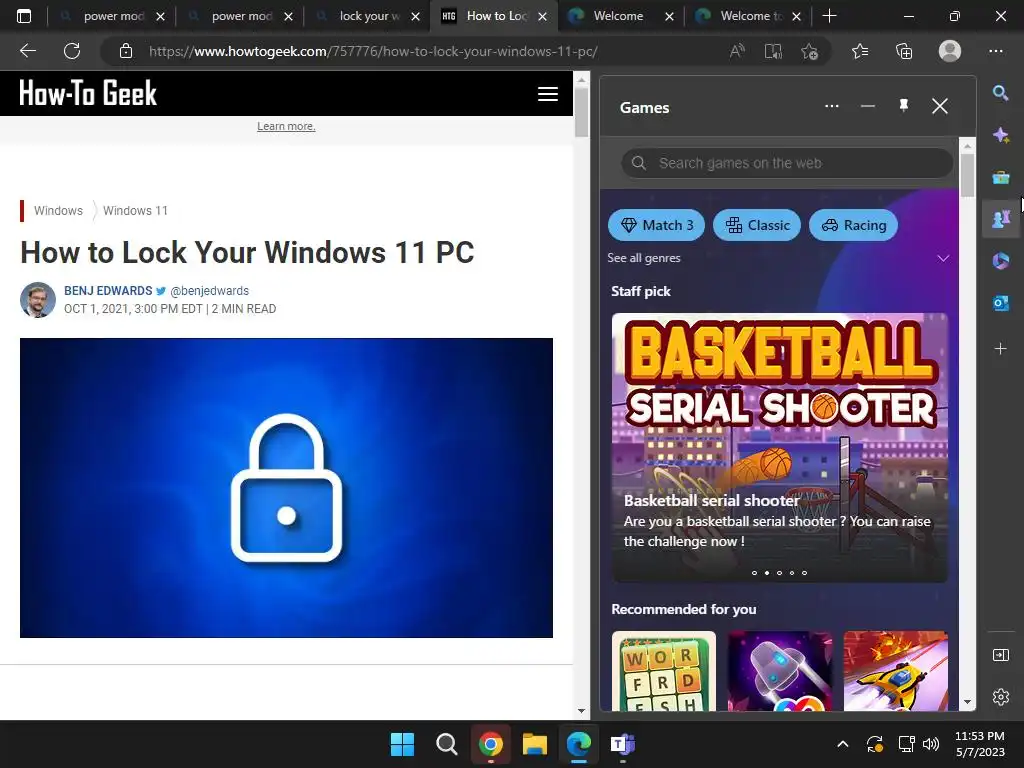Open the Favorites list

860,51
